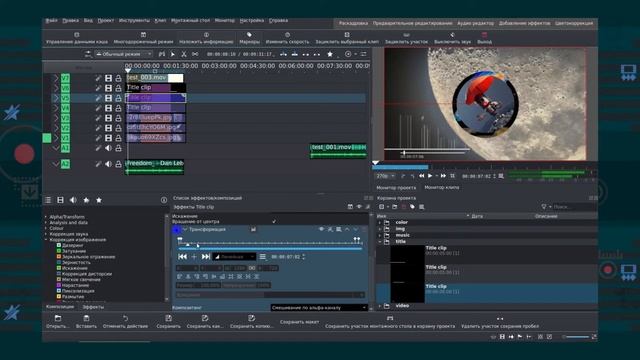
Task: Click the info icon in the effects list panel
Action: 164,200
